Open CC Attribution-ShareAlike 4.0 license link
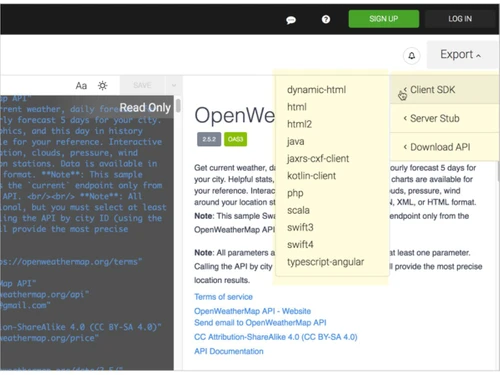 276,337
